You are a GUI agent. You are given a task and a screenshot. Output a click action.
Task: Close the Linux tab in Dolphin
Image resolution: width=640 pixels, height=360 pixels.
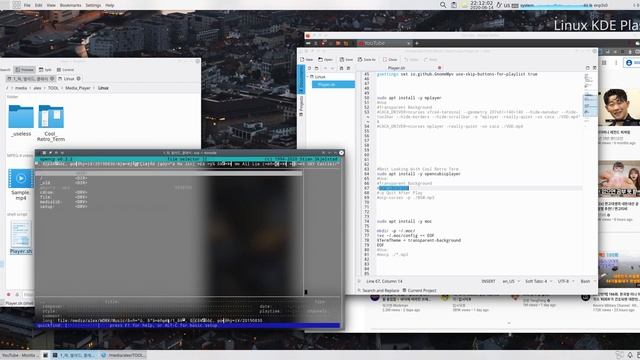coord(79,79)
